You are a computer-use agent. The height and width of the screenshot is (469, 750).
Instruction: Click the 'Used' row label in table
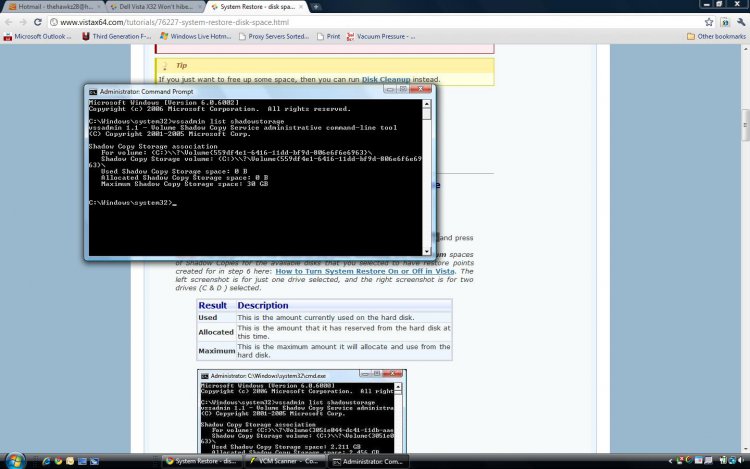point(208,317)
